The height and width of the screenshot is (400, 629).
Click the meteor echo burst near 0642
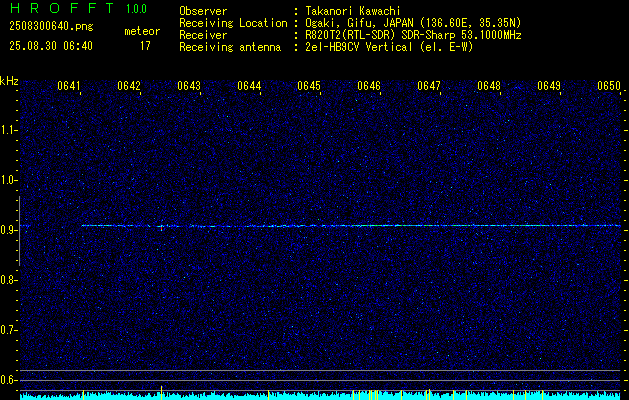162,227
